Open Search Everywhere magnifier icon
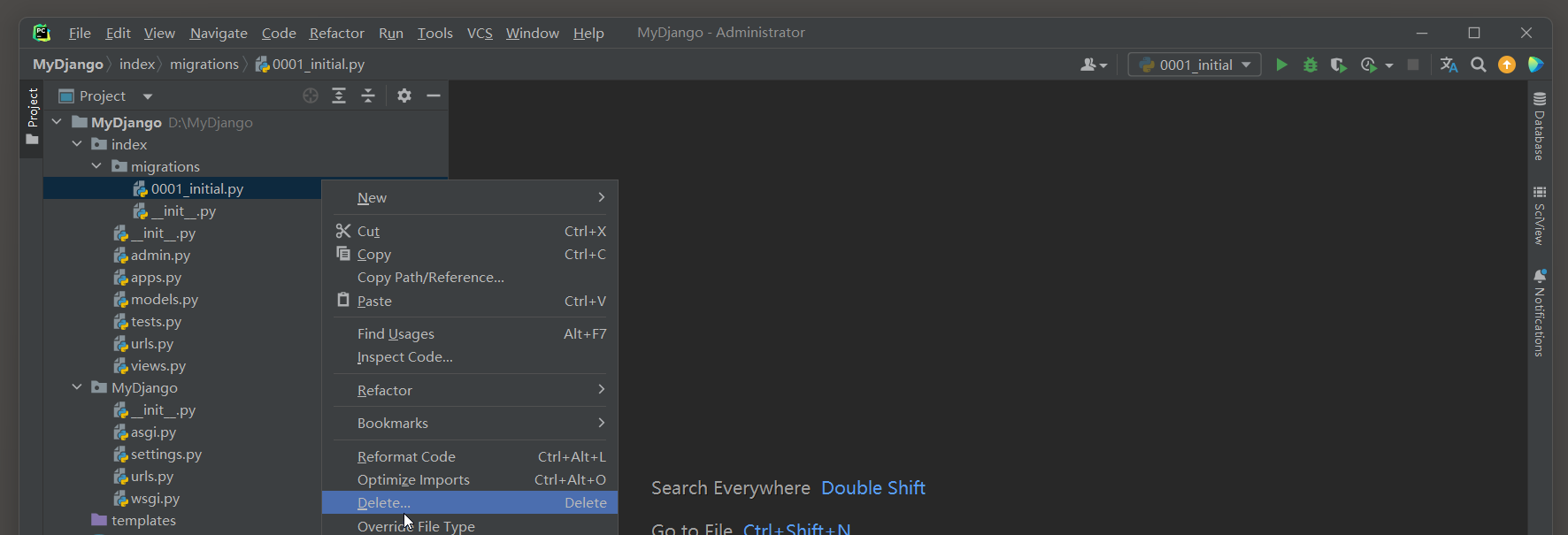 pos(1479,65)
